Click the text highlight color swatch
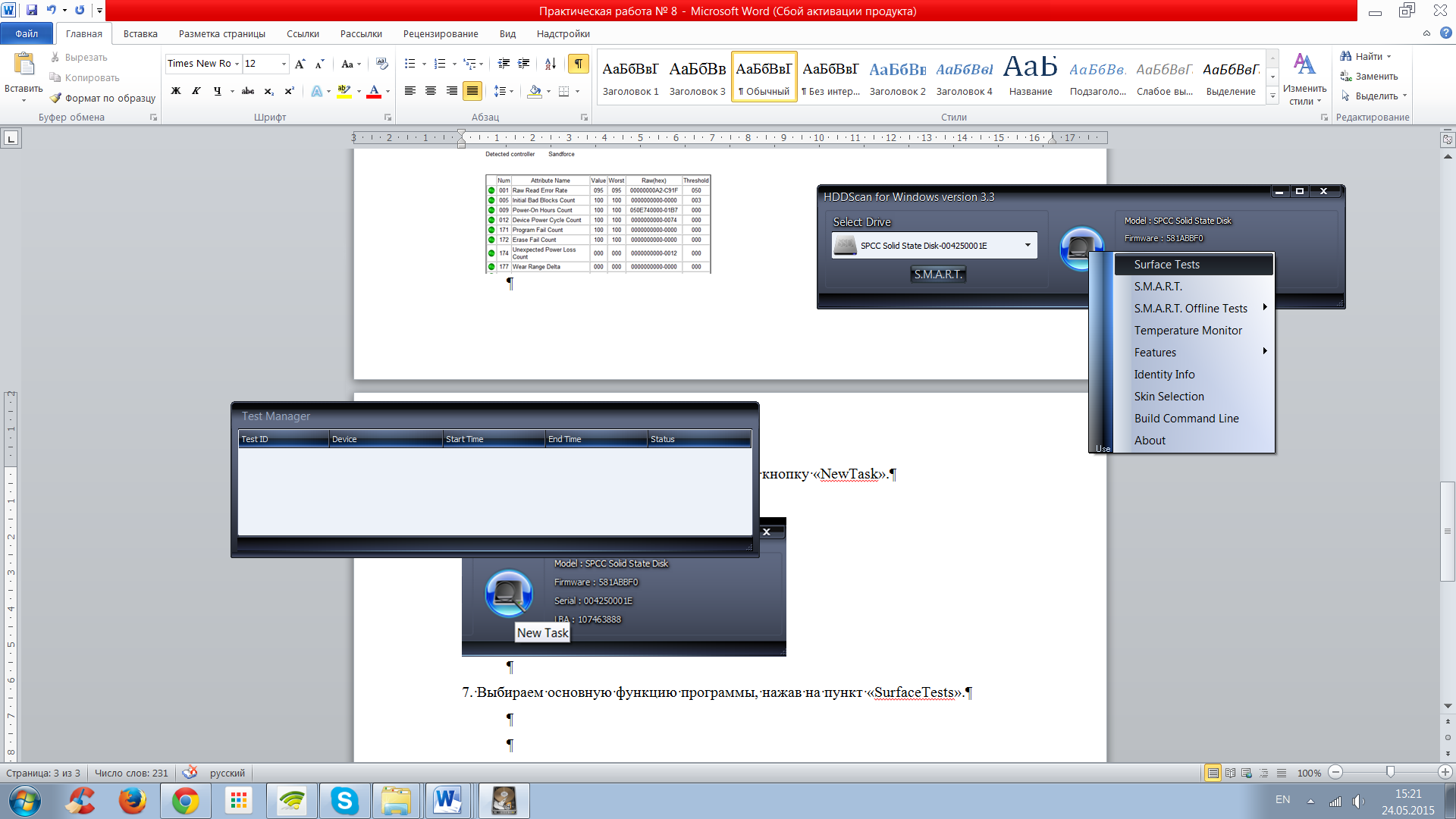 [x=344, y=91]
